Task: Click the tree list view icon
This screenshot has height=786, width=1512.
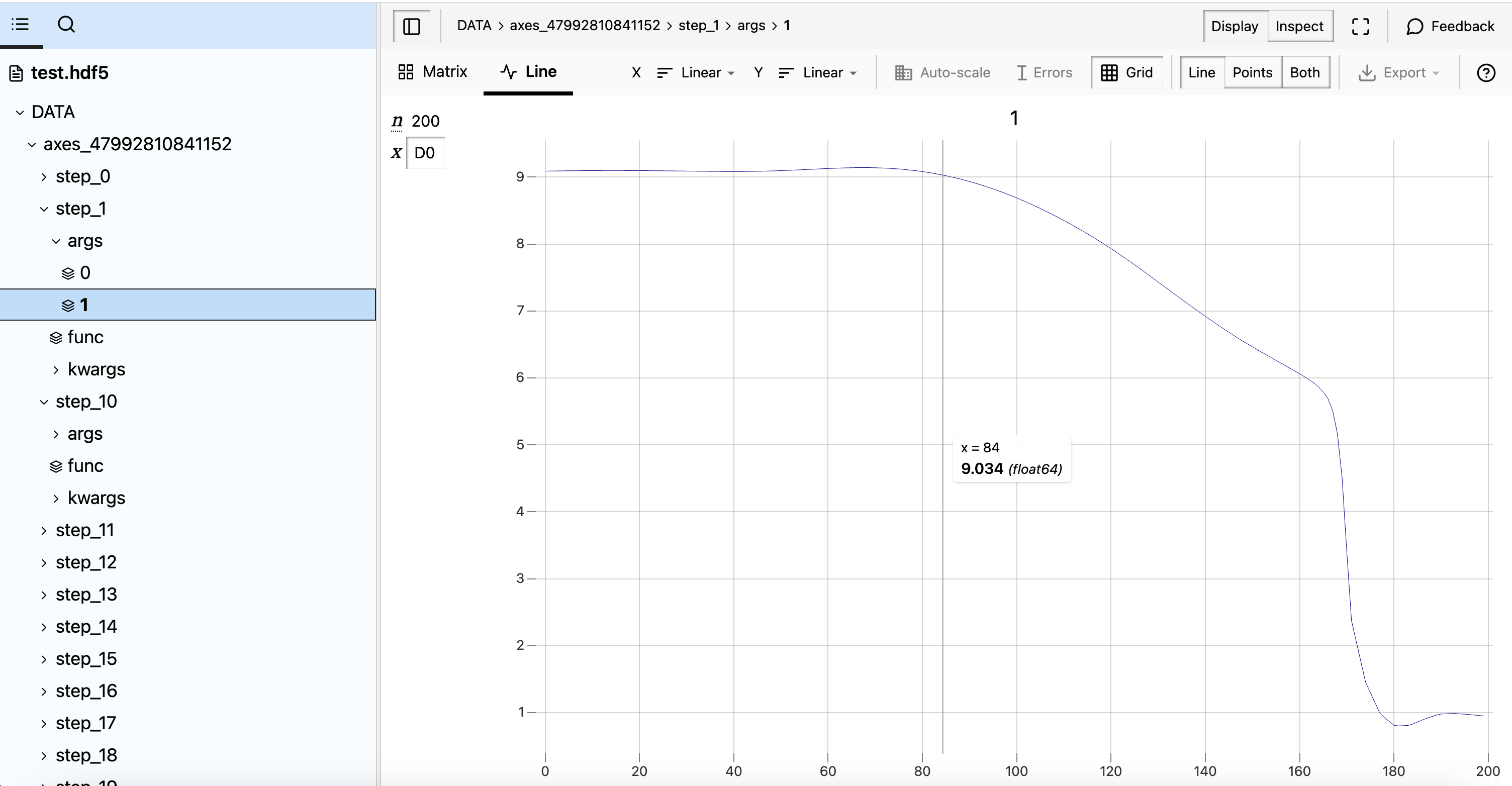Action: click(x=21, y=25)
